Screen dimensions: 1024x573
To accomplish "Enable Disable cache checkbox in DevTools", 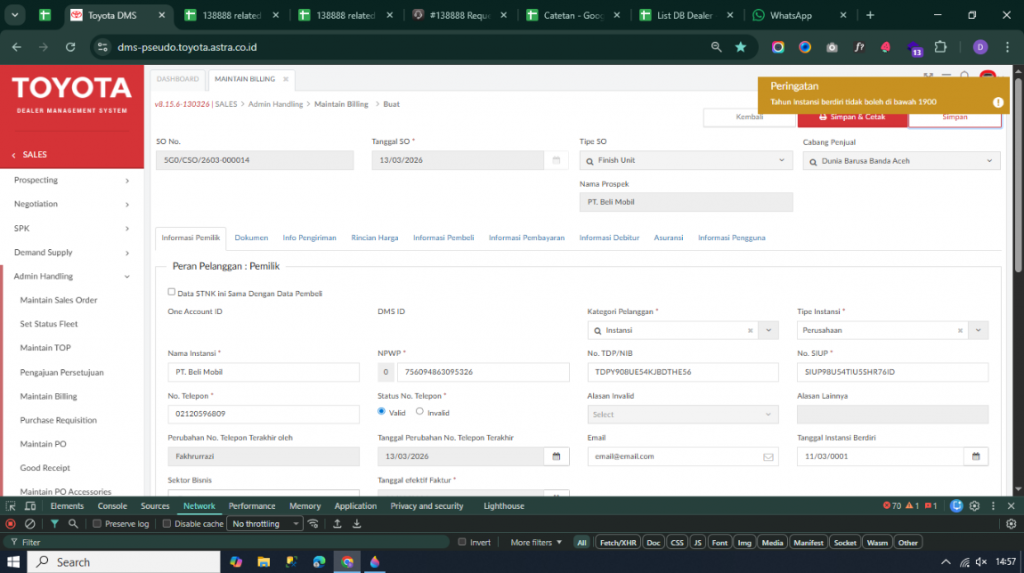I will [167, 524].
